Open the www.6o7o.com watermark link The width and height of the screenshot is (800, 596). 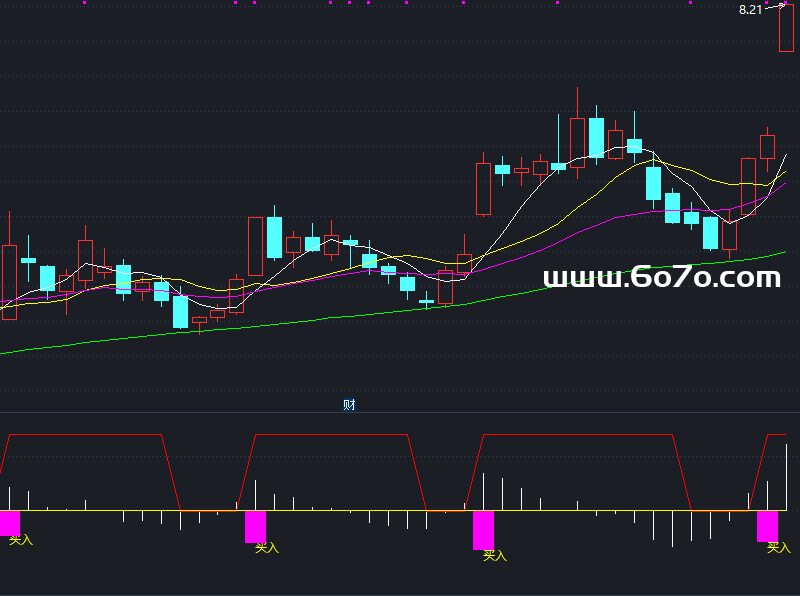click(661, 278)
